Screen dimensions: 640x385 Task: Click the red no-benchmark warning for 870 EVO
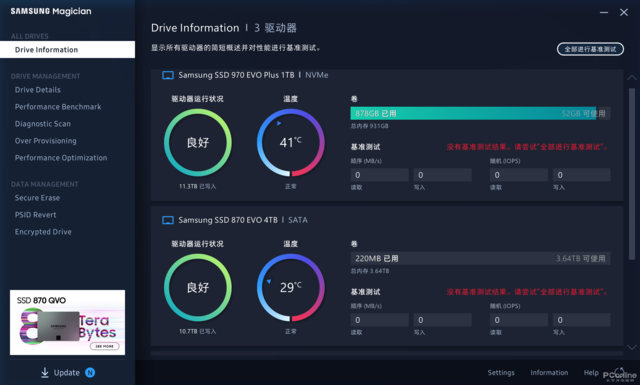pyautogui.click(x=527, y=292)
